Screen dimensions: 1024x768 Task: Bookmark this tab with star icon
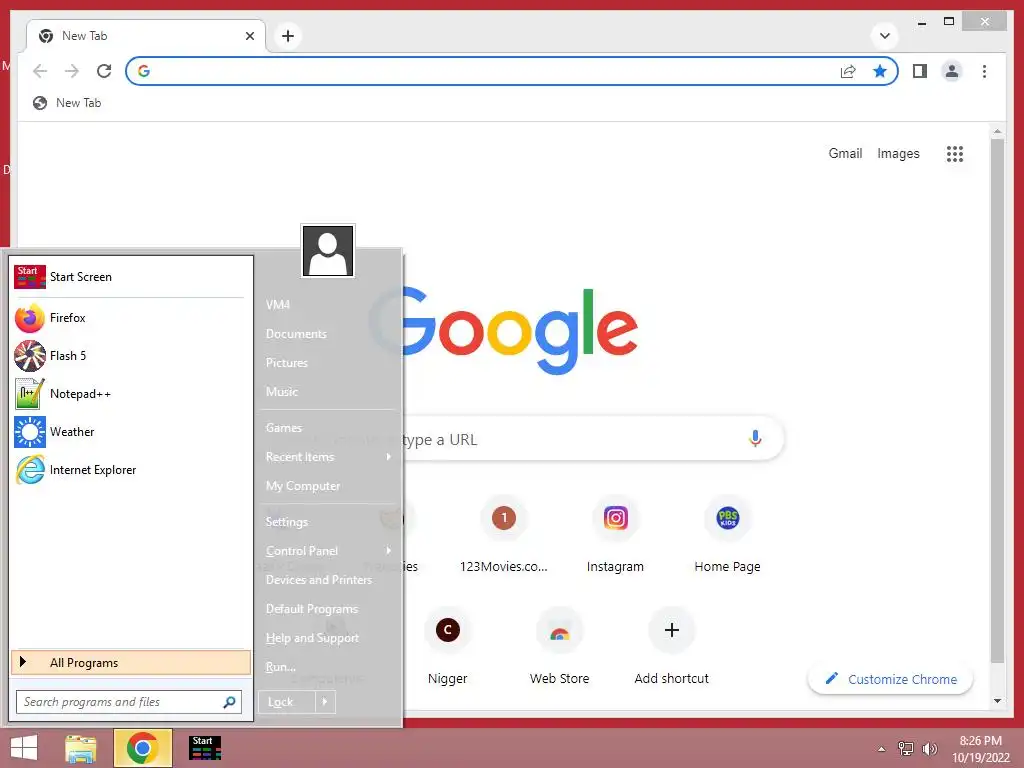(880, 71)
